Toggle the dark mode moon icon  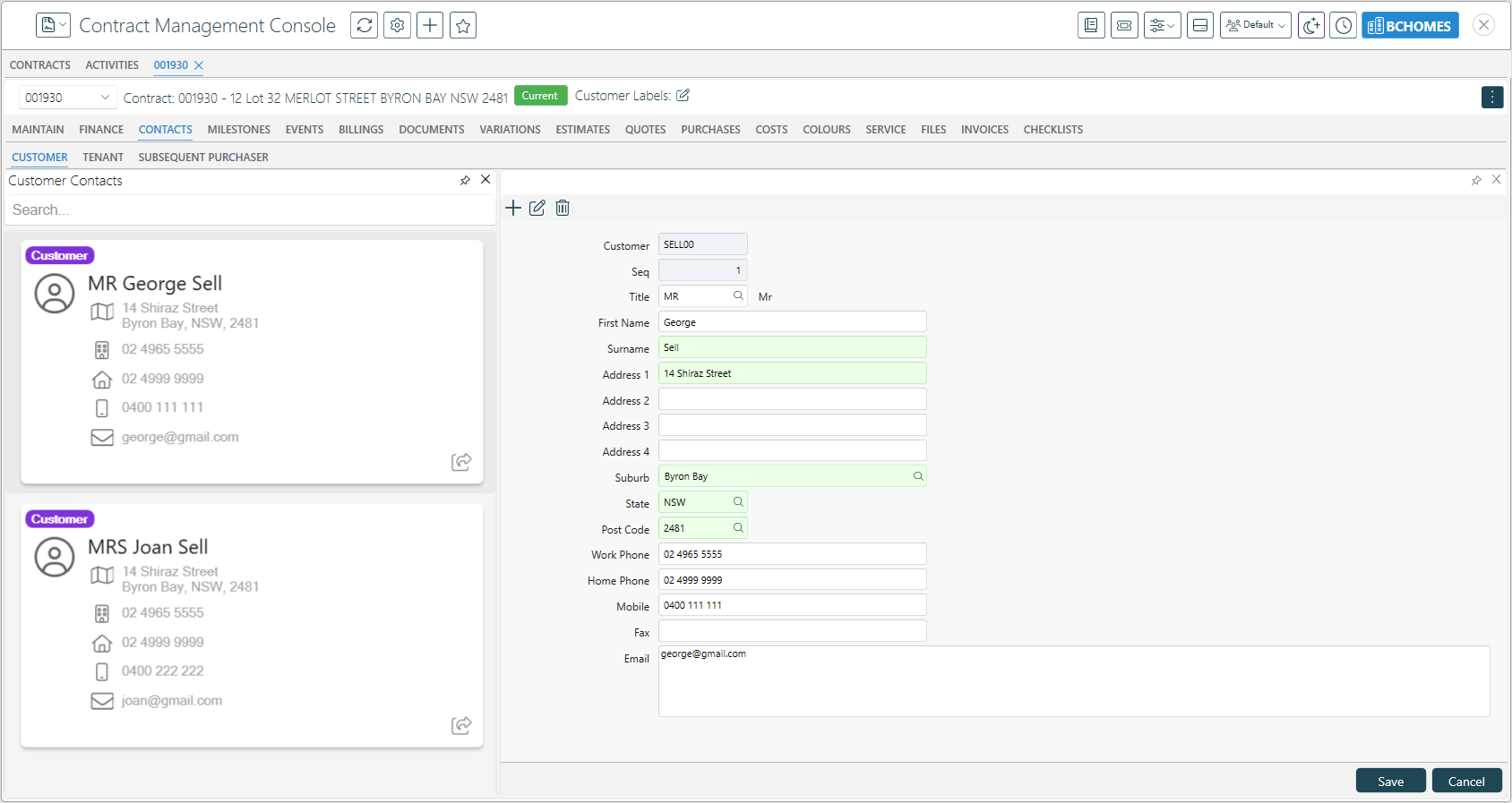[x=1311, y=25]
